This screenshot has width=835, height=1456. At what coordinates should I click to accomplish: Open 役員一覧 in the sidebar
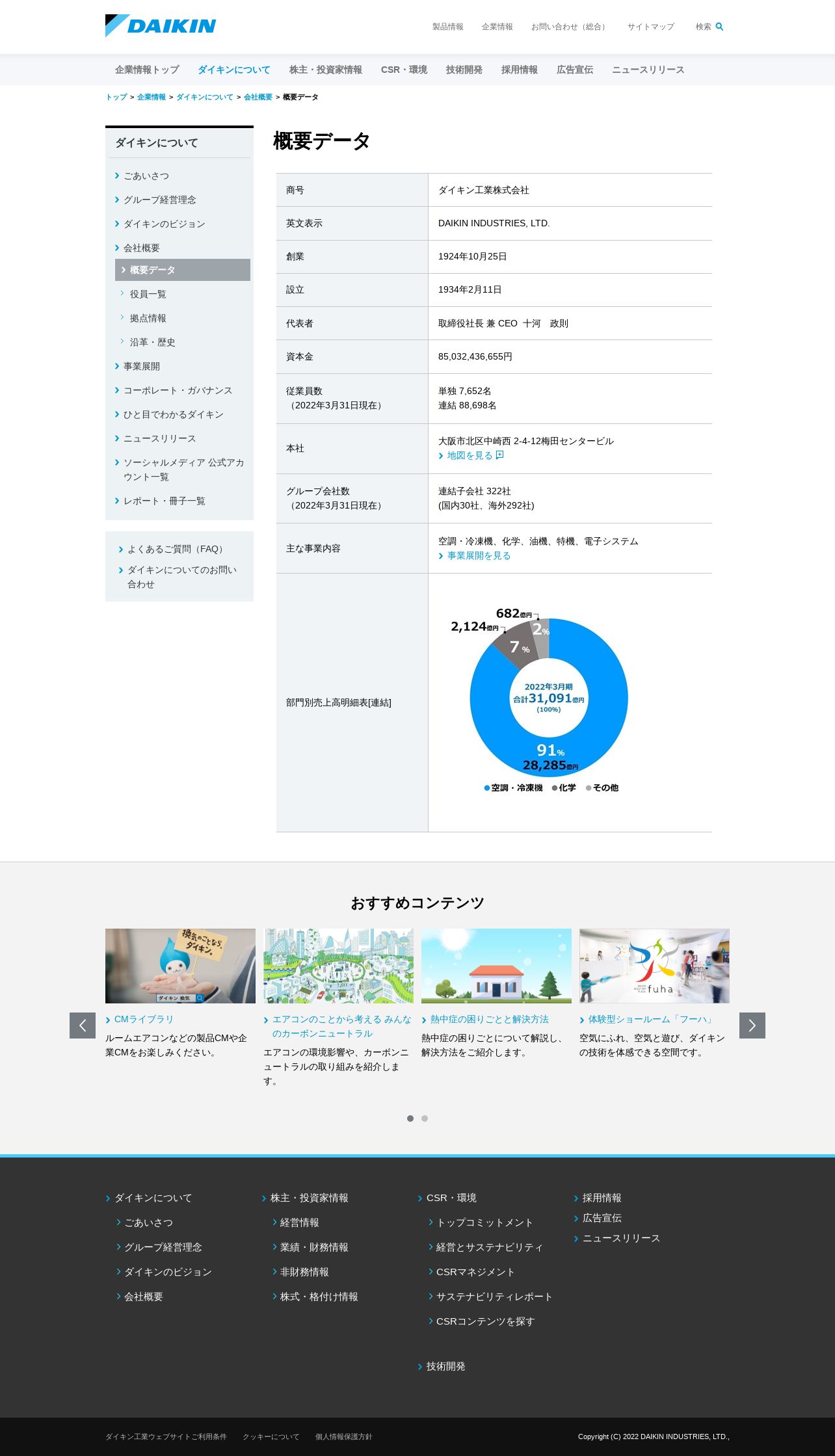148,294
